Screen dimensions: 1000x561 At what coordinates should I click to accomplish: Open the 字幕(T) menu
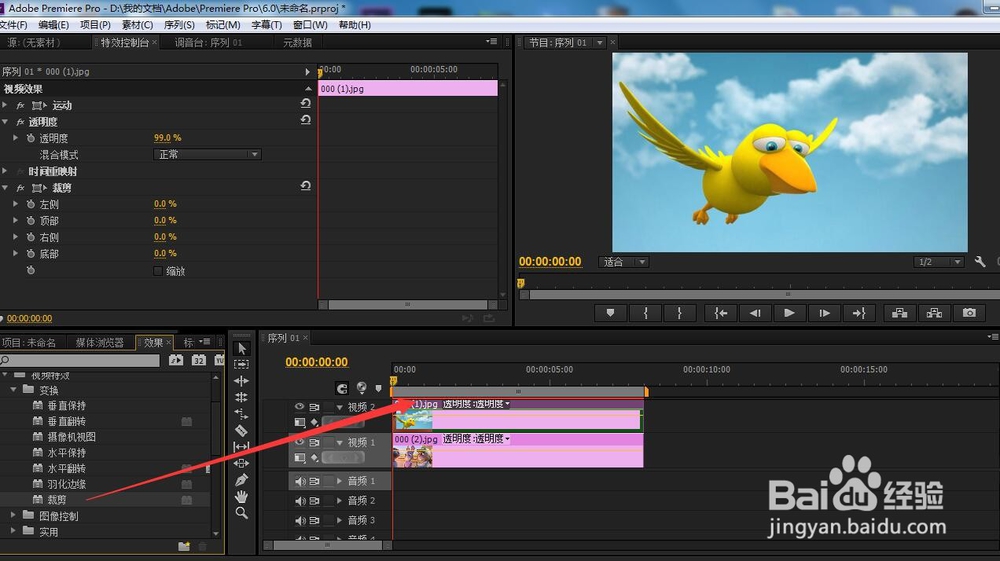tap(267, 25)
